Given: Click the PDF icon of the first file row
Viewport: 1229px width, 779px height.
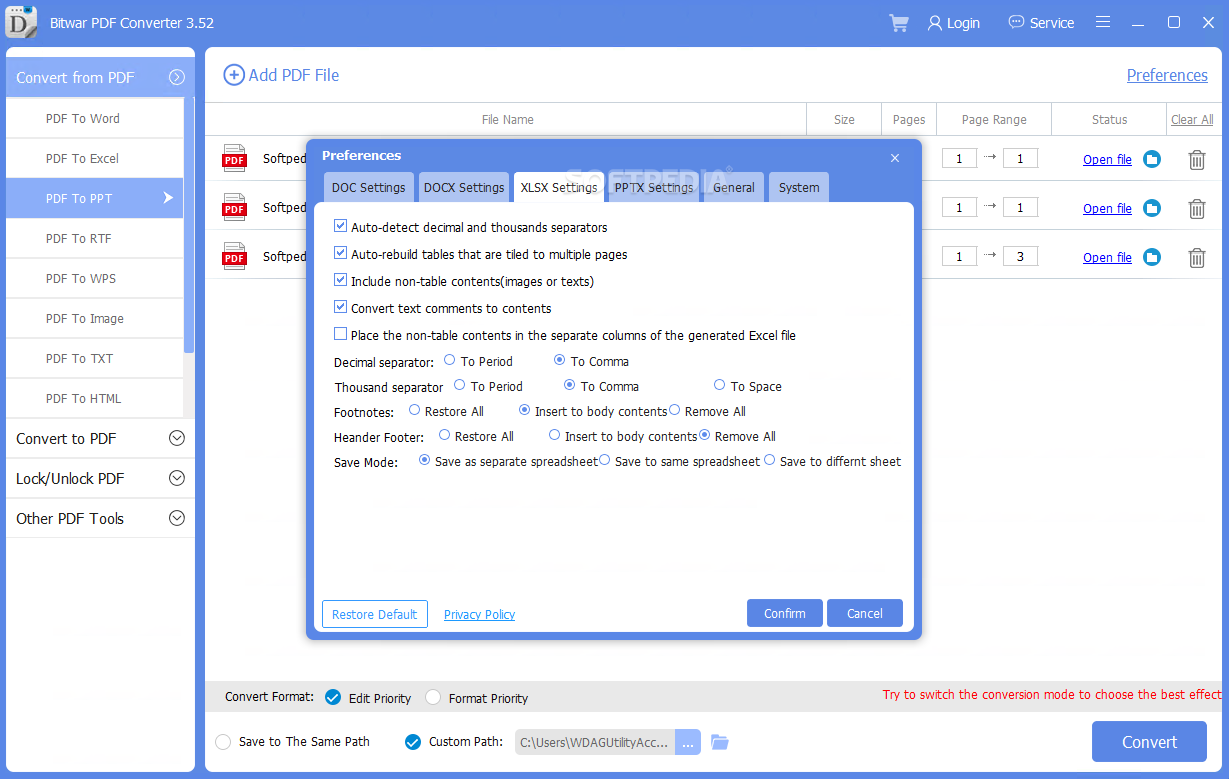Looking at the screenshot, I should (x=234, y=158).
